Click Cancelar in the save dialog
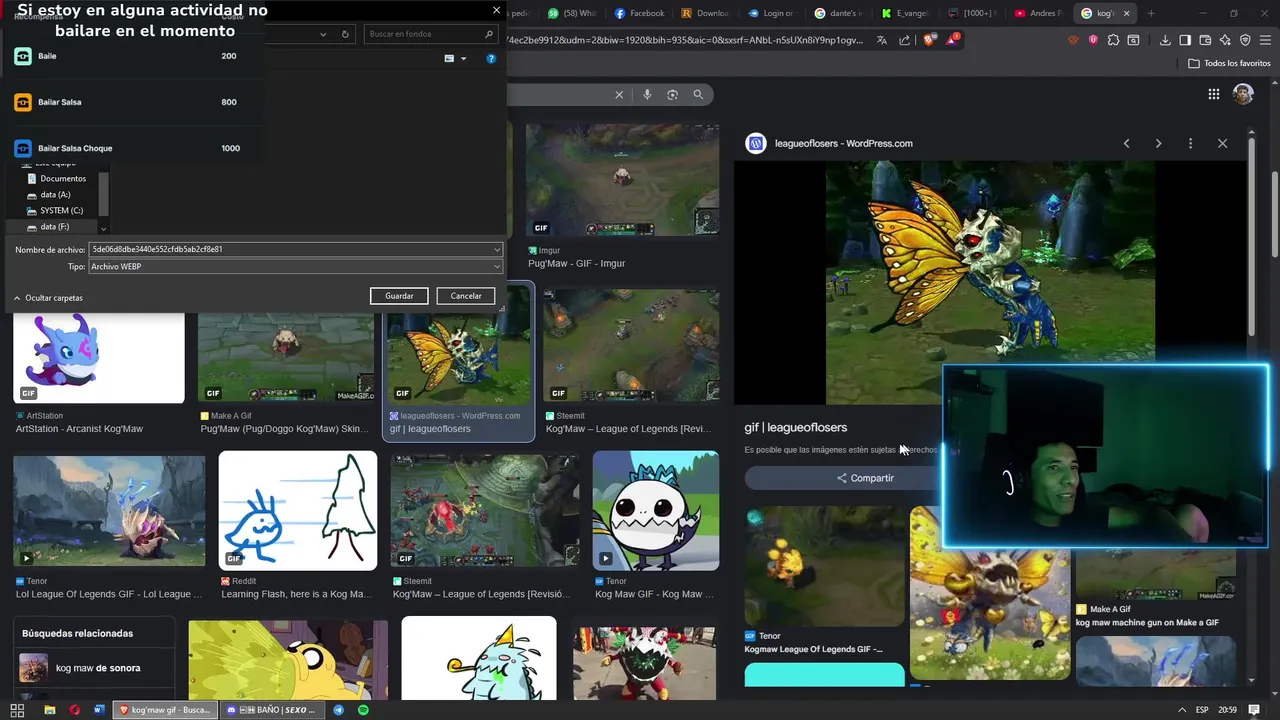The height and width of the screenshot is (720, 1280). 466,296
